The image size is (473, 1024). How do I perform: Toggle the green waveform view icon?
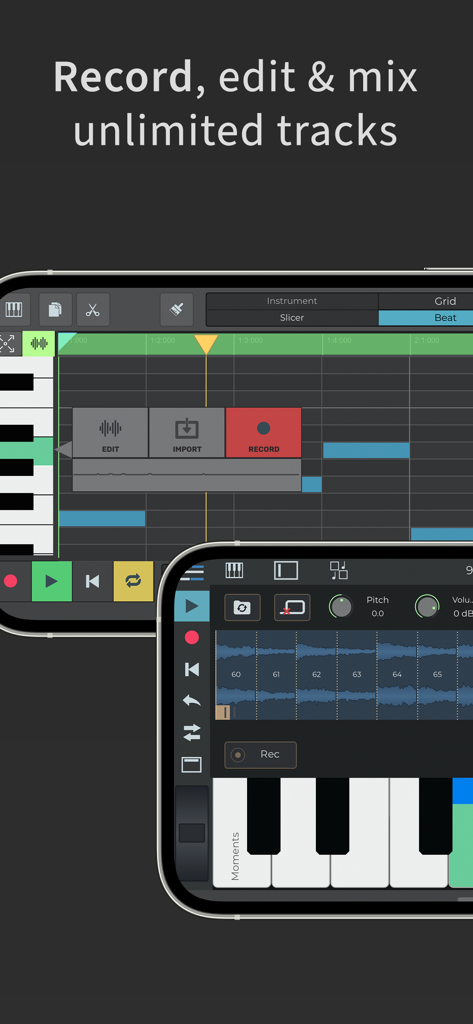39,344
